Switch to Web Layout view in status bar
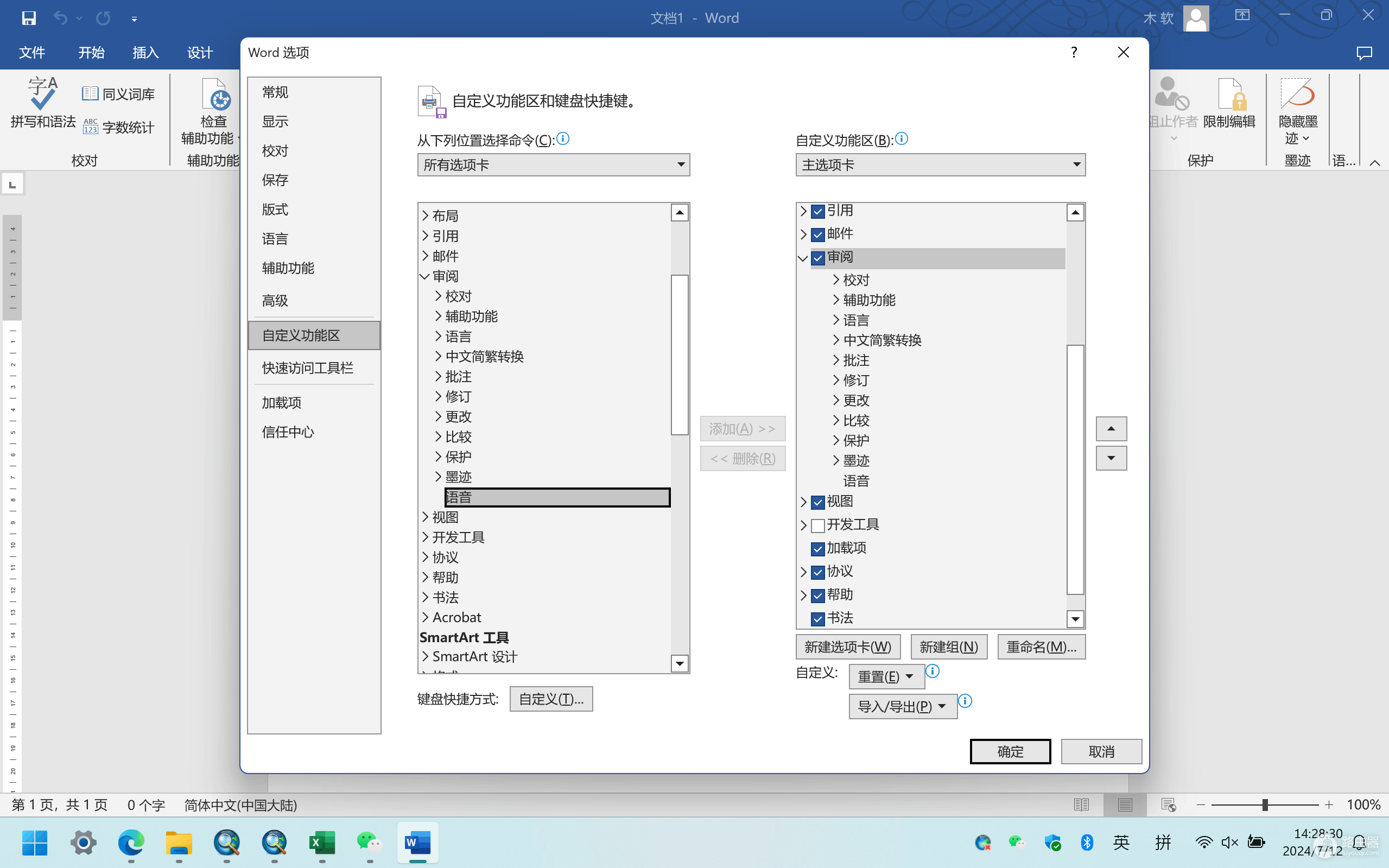1389x868 pixels. (x=1169, y=805)
